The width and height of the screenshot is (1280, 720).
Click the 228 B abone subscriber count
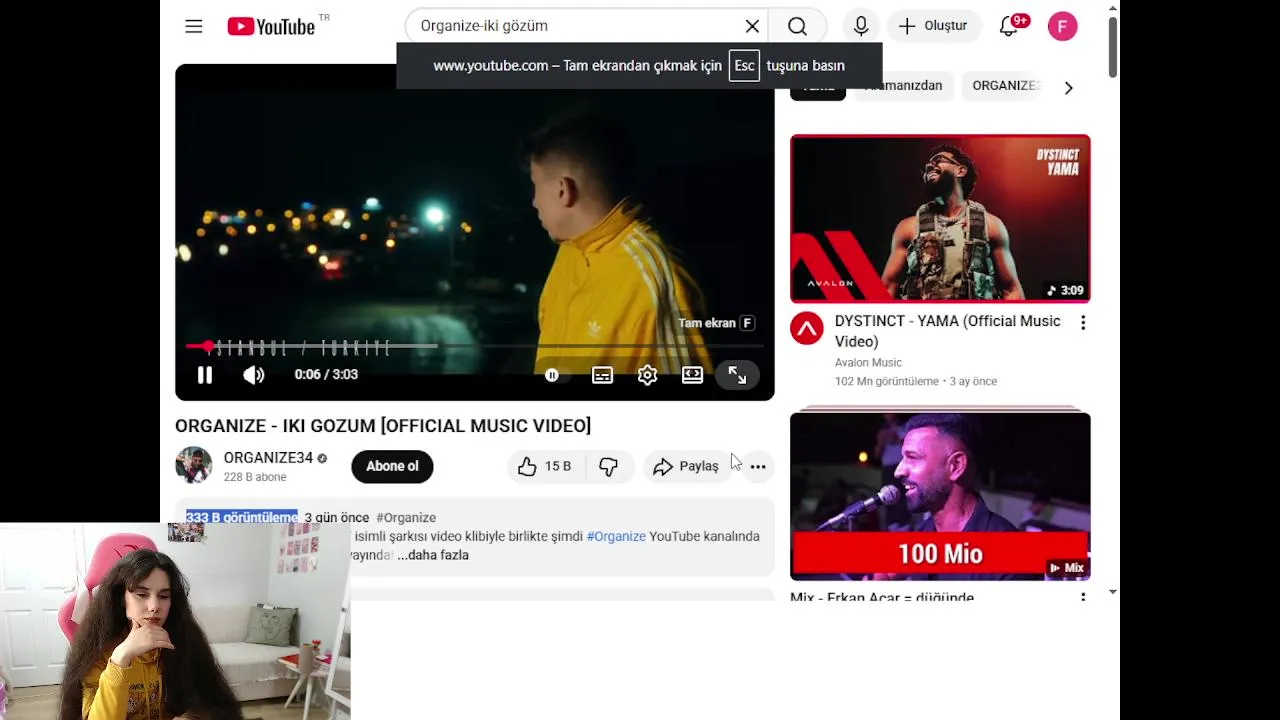pos(255,477)
